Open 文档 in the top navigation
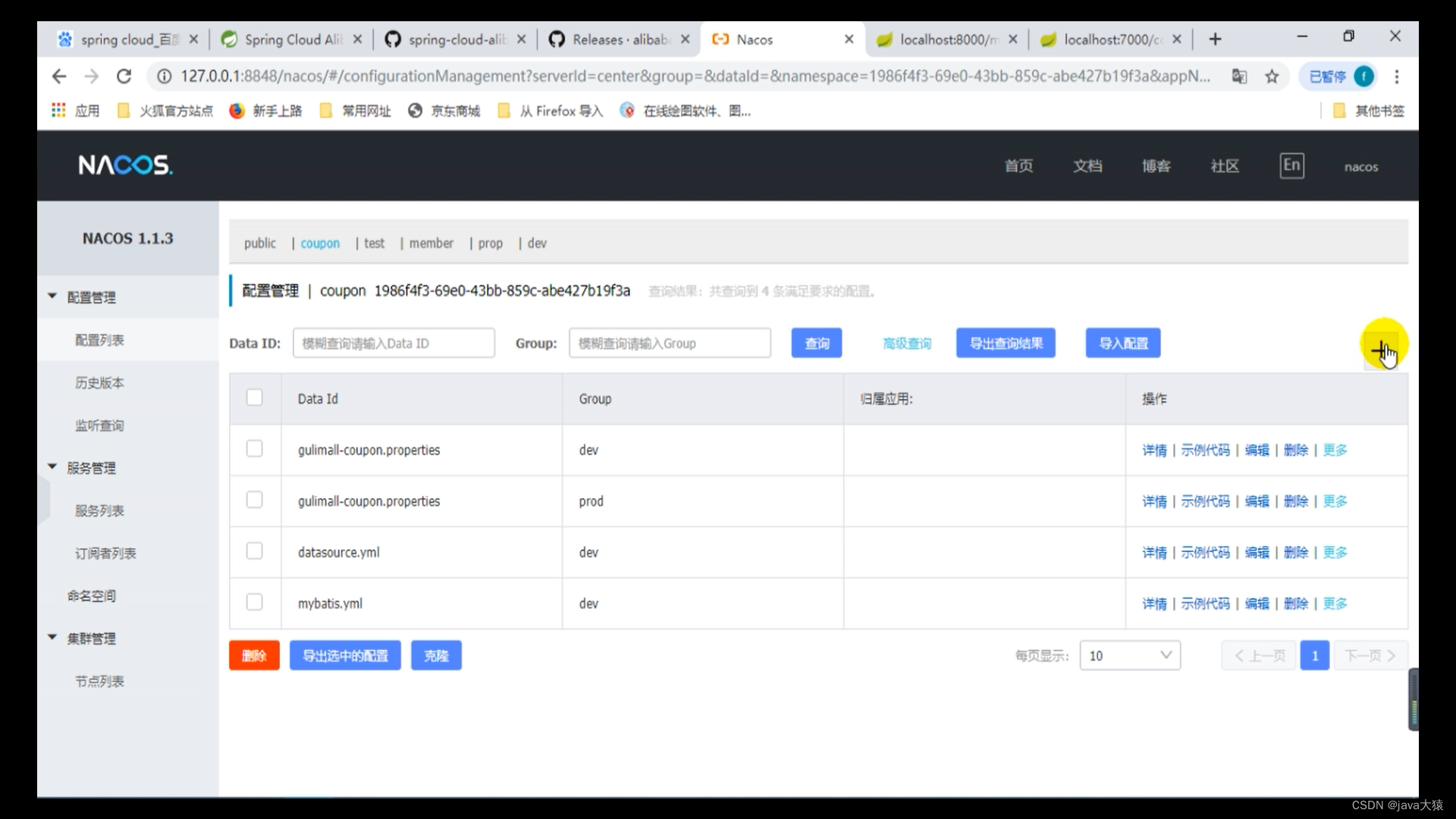1456x819 pixels. [1087, 165]
